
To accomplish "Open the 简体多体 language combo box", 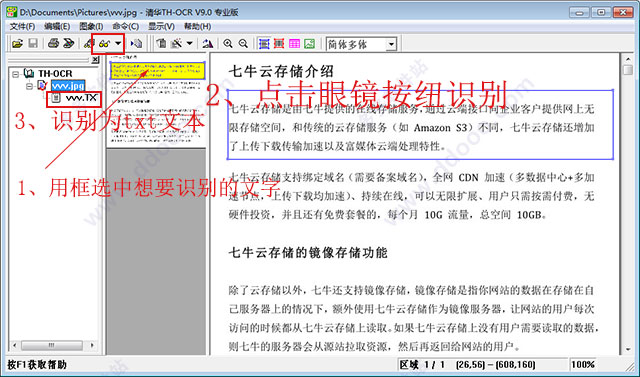I will (x=361, y=44).
